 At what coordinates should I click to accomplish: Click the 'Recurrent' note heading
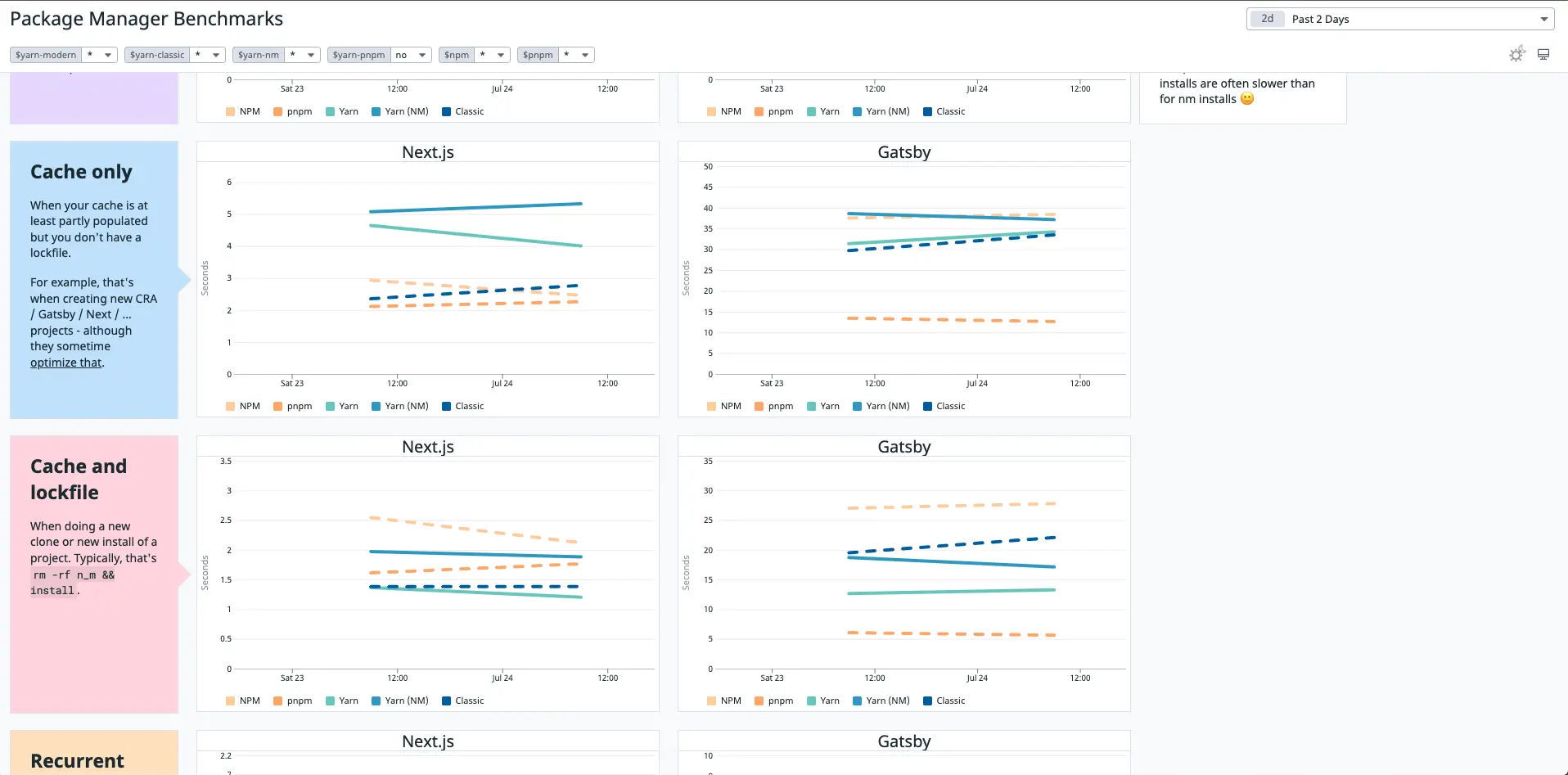77,761
